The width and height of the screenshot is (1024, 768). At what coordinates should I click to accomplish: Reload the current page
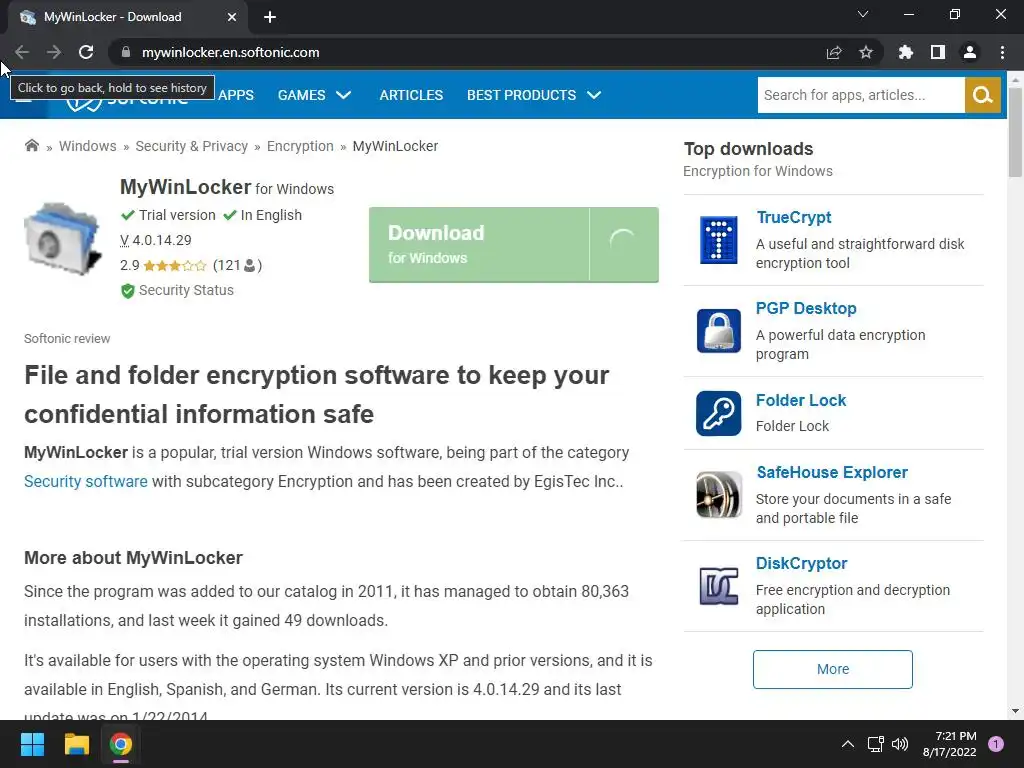[86, 52]
